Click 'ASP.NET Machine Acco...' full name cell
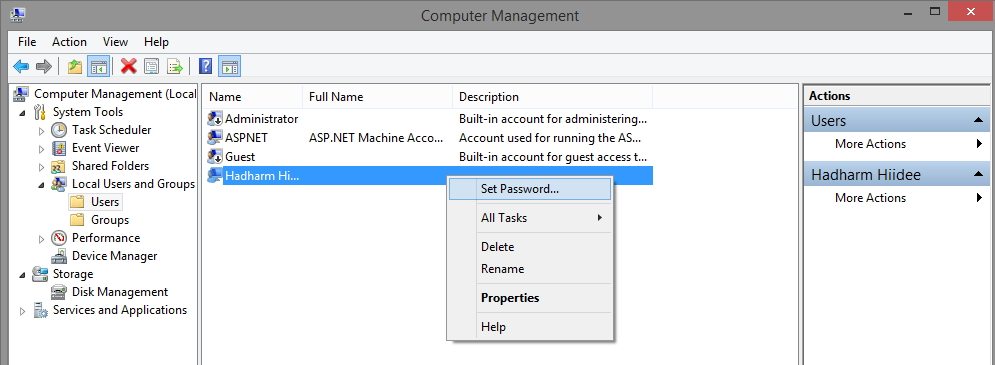This screenshot has height=365, width=995. (x=376, y=138)
